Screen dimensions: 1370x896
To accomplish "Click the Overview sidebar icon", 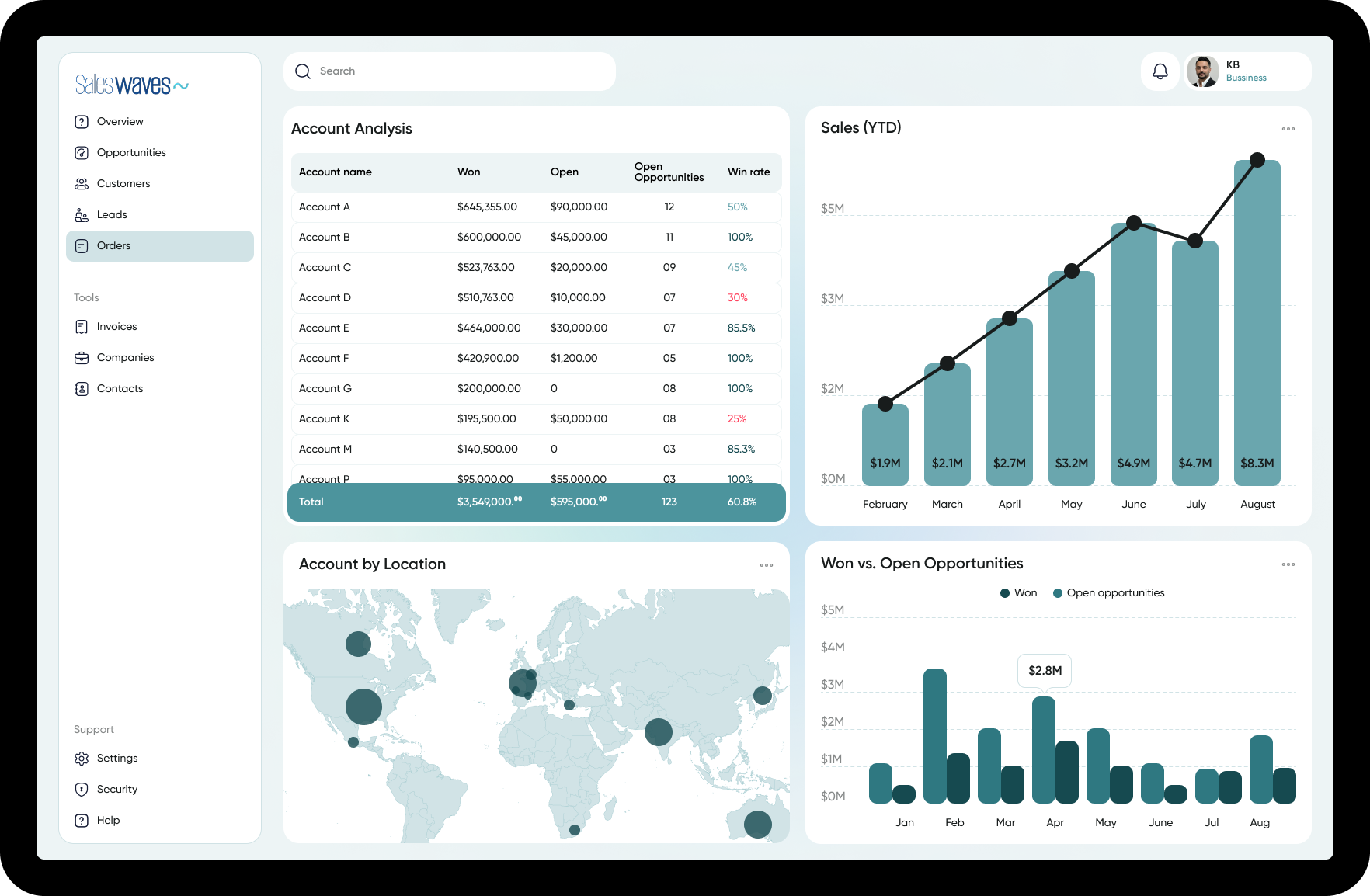I will click(x=82, y=122).
